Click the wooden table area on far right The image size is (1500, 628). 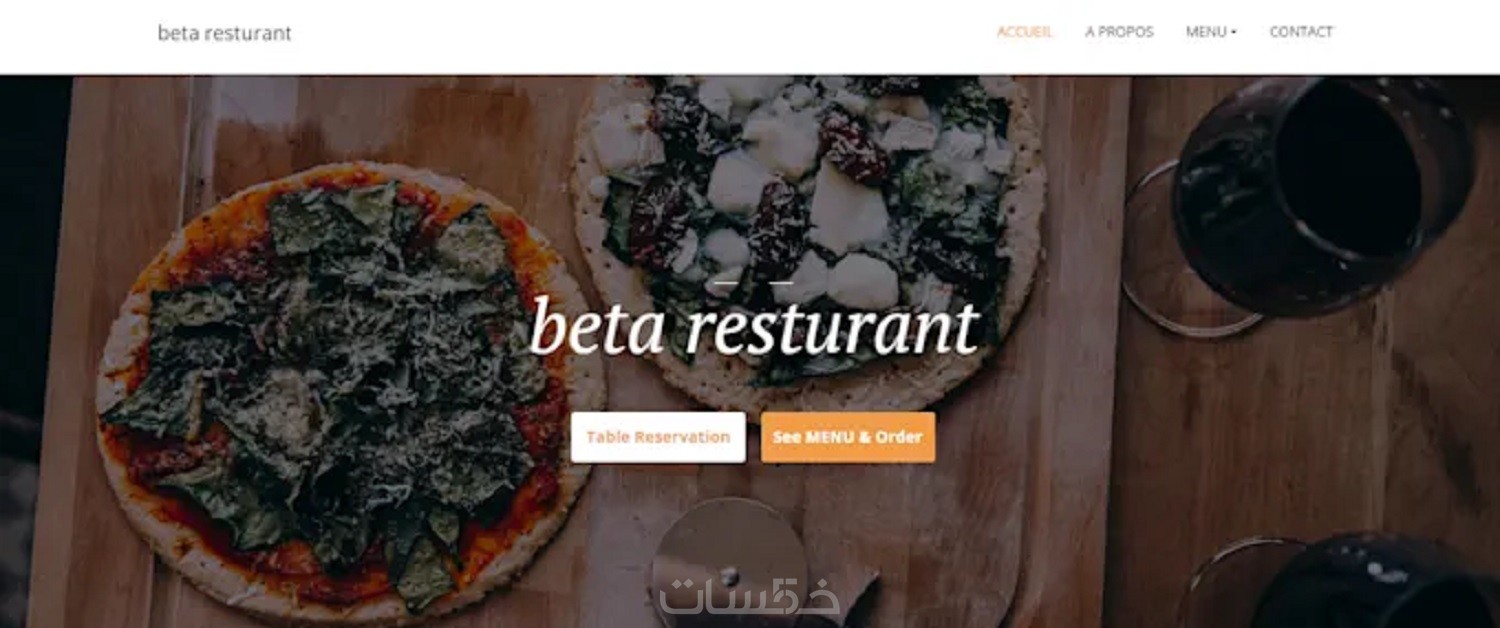click(1440, 420)
